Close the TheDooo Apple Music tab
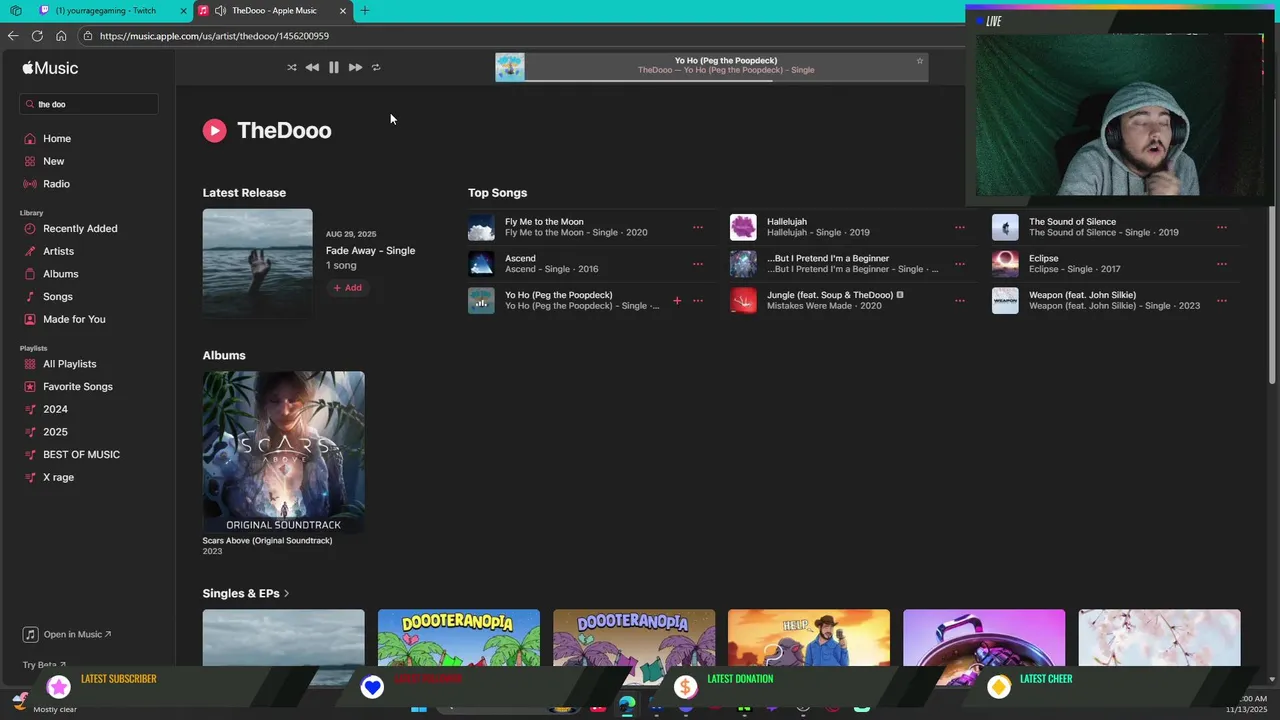1280x720 pixels. tap(343, 10)
